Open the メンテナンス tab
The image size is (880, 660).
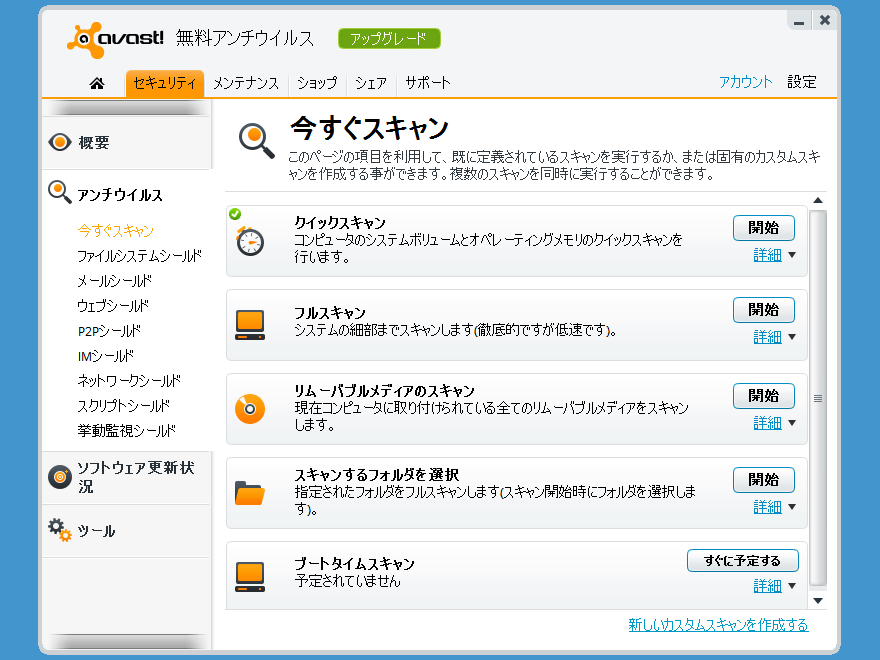(x=246, y=84)
